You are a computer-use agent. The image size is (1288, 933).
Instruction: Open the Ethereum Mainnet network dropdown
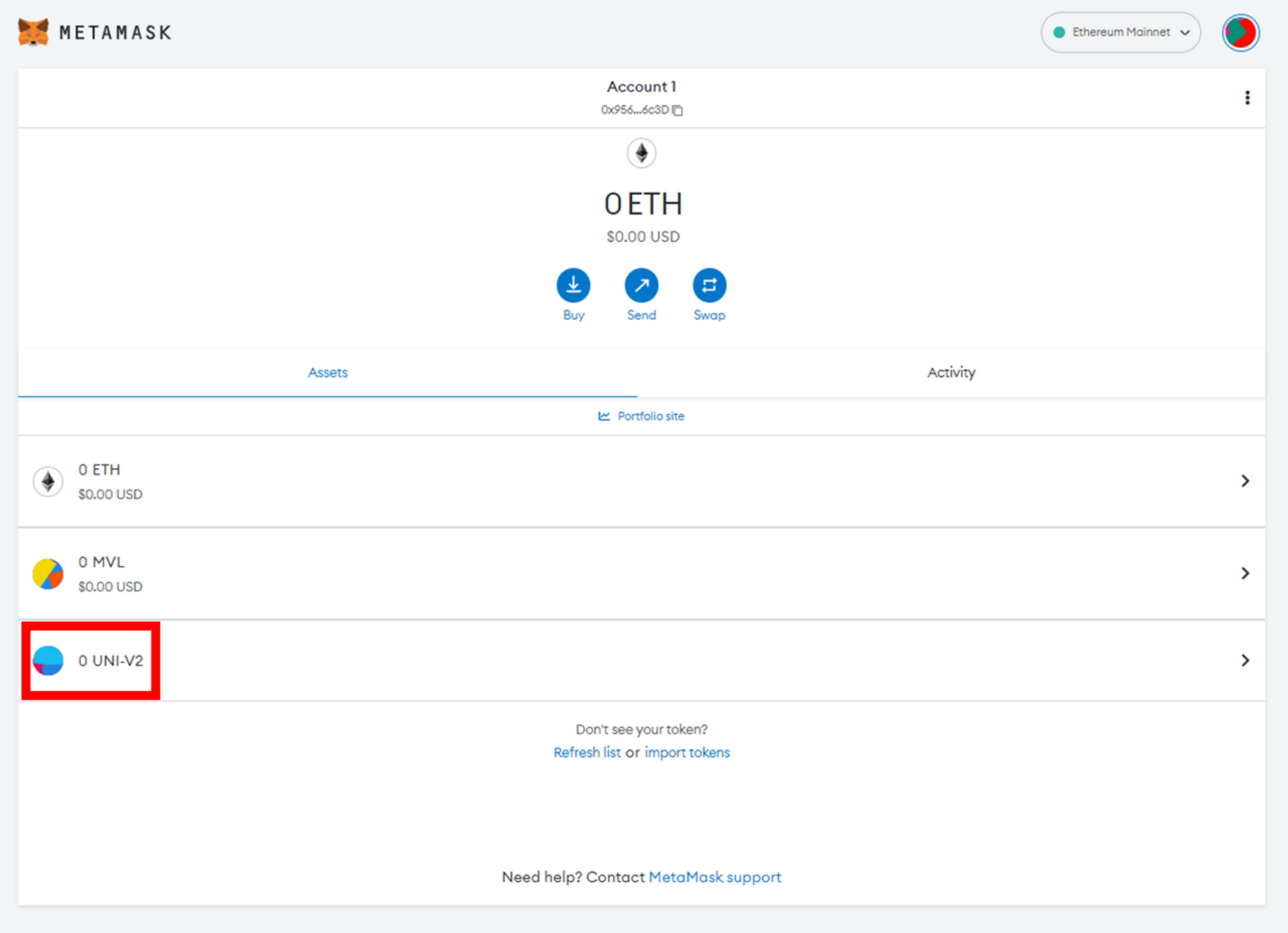click(x=1121, y=32)
